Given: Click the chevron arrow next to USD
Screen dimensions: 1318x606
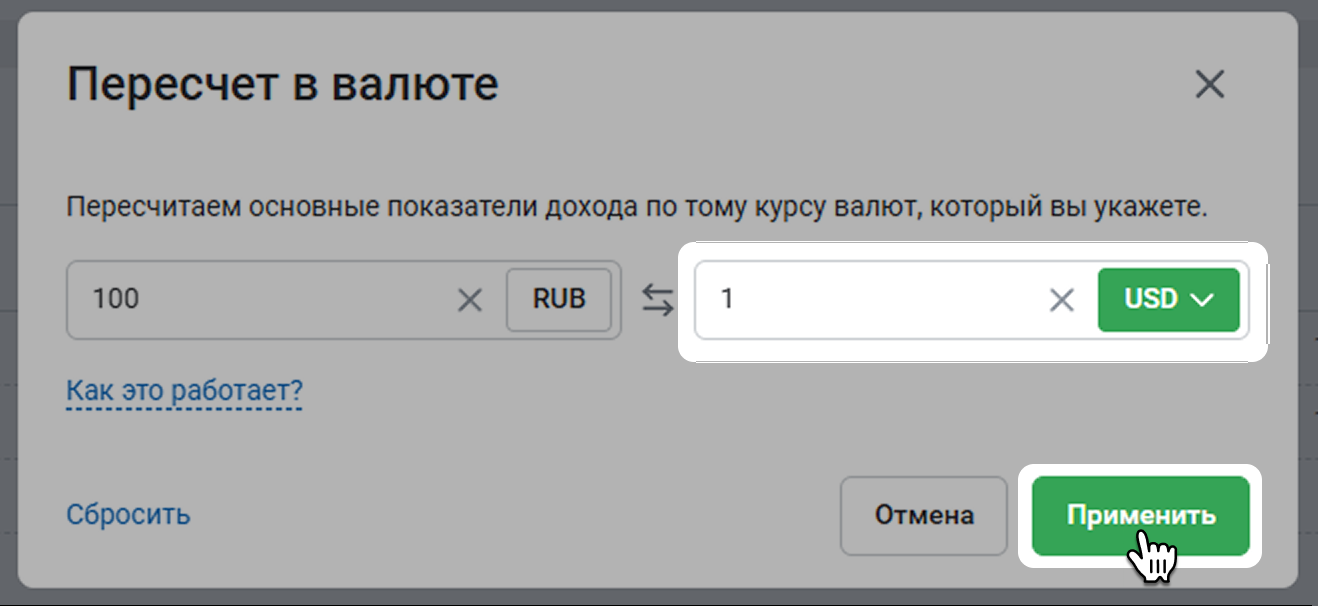Looking at the screenshot, I should (1203, 300).
